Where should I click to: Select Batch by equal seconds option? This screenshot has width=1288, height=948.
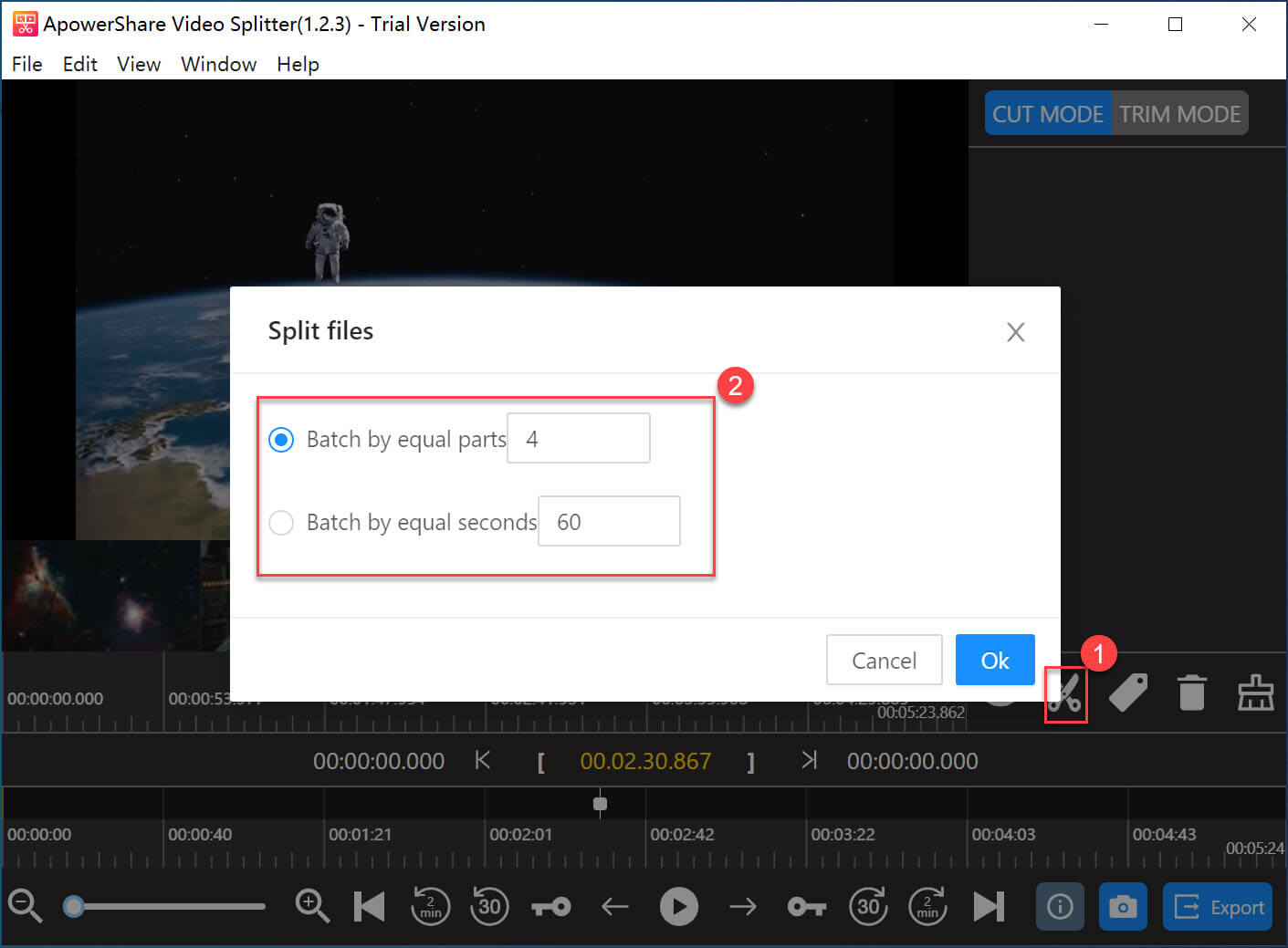[x=281, y=523]
